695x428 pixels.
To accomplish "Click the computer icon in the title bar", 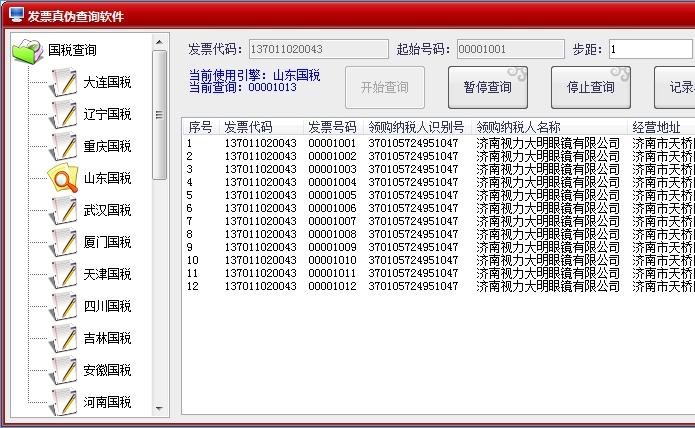I will click(16, 15).
